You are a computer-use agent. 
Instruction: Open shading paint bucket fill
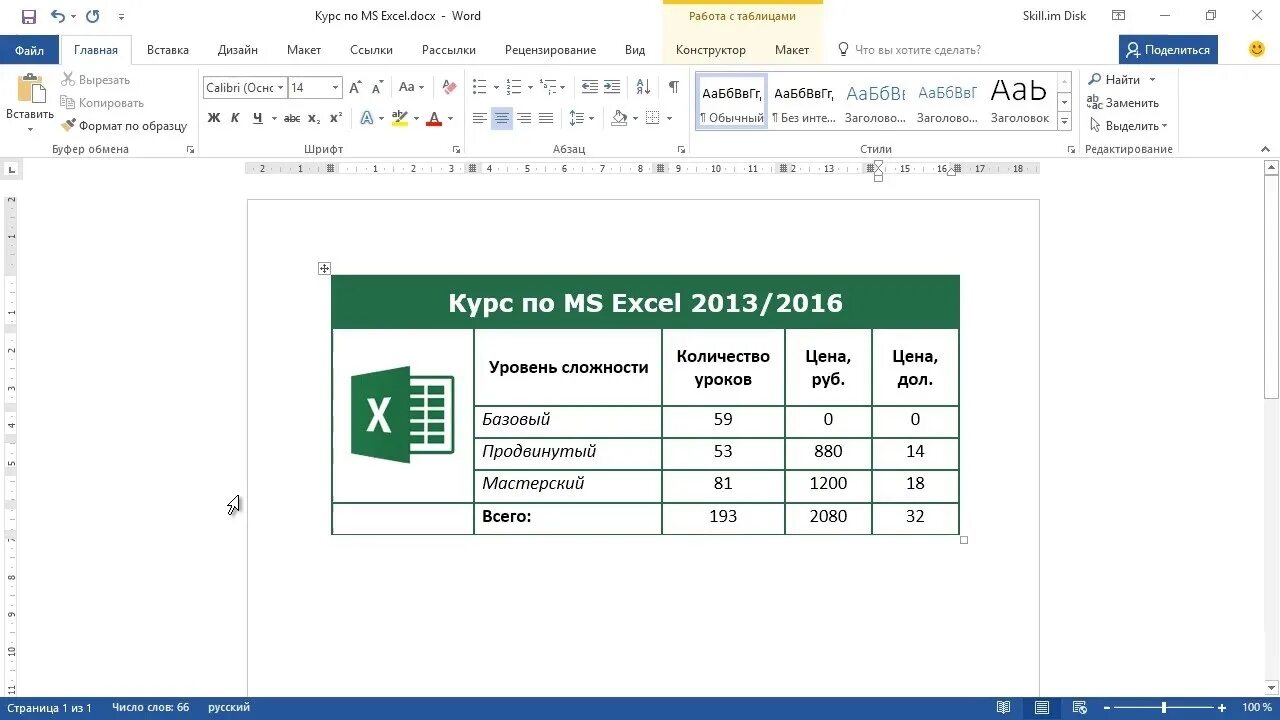(x=619, y=118)
